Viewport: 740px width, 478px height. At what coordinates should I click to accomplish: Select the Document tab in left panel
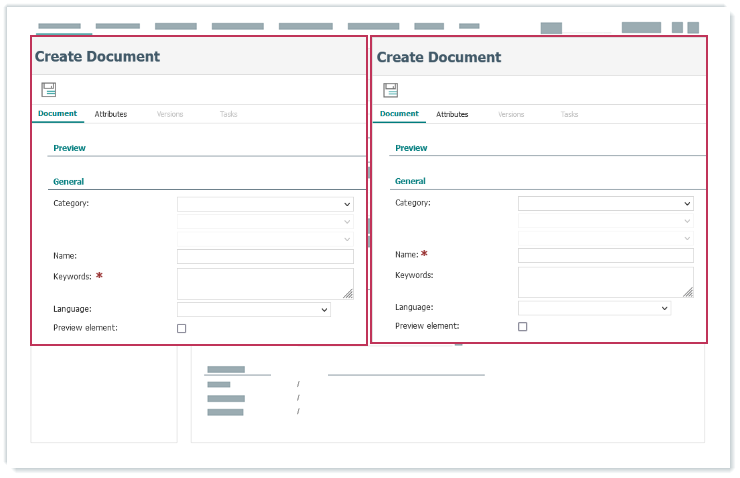pos(57,114)
